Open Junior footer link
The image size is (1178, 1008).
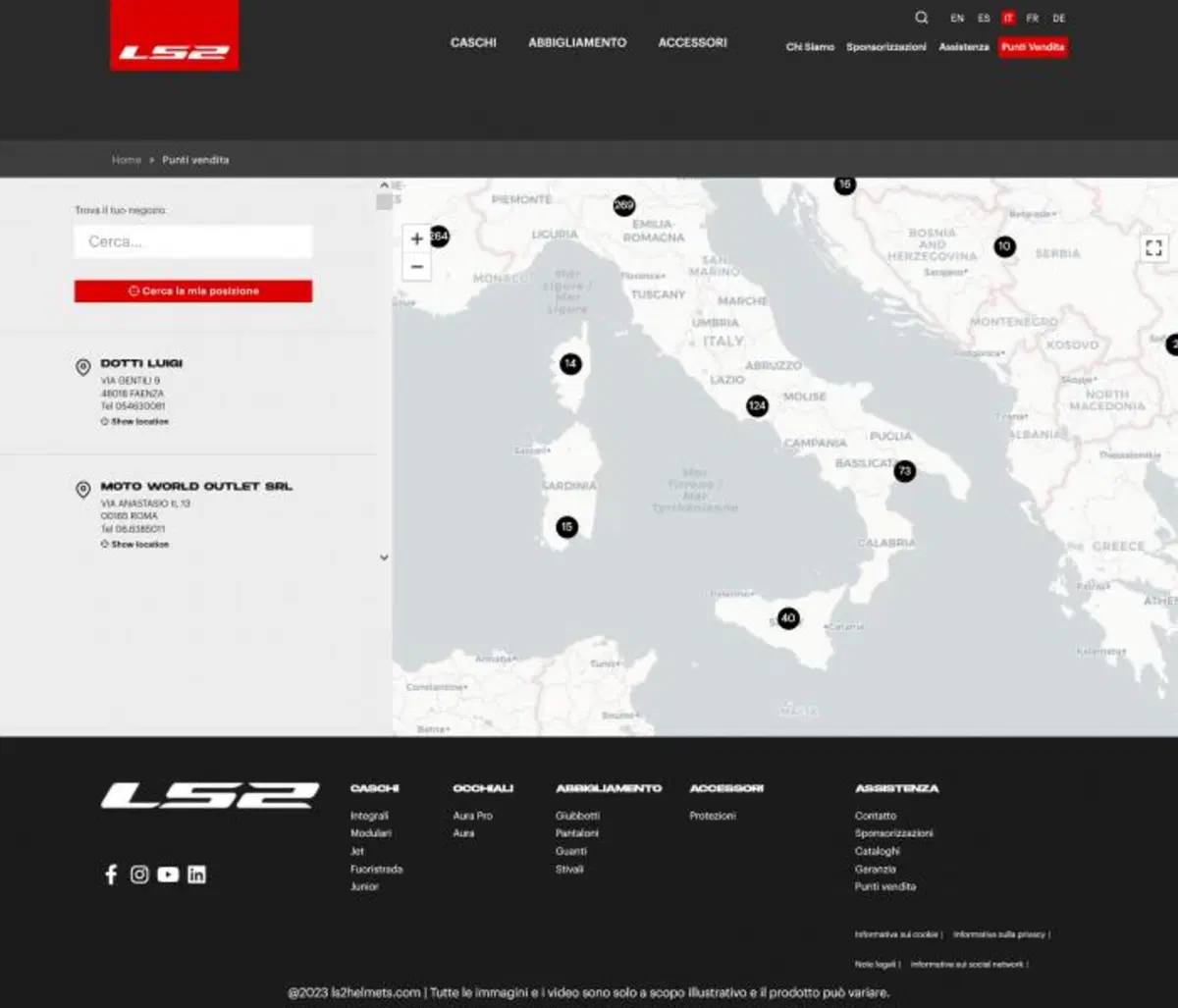364,886
